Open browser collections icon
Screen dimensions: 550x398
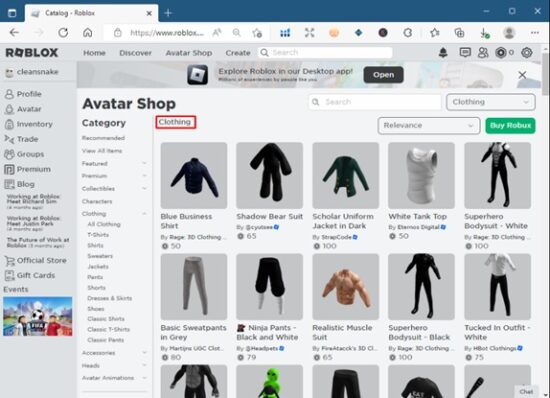coord(459,33)
